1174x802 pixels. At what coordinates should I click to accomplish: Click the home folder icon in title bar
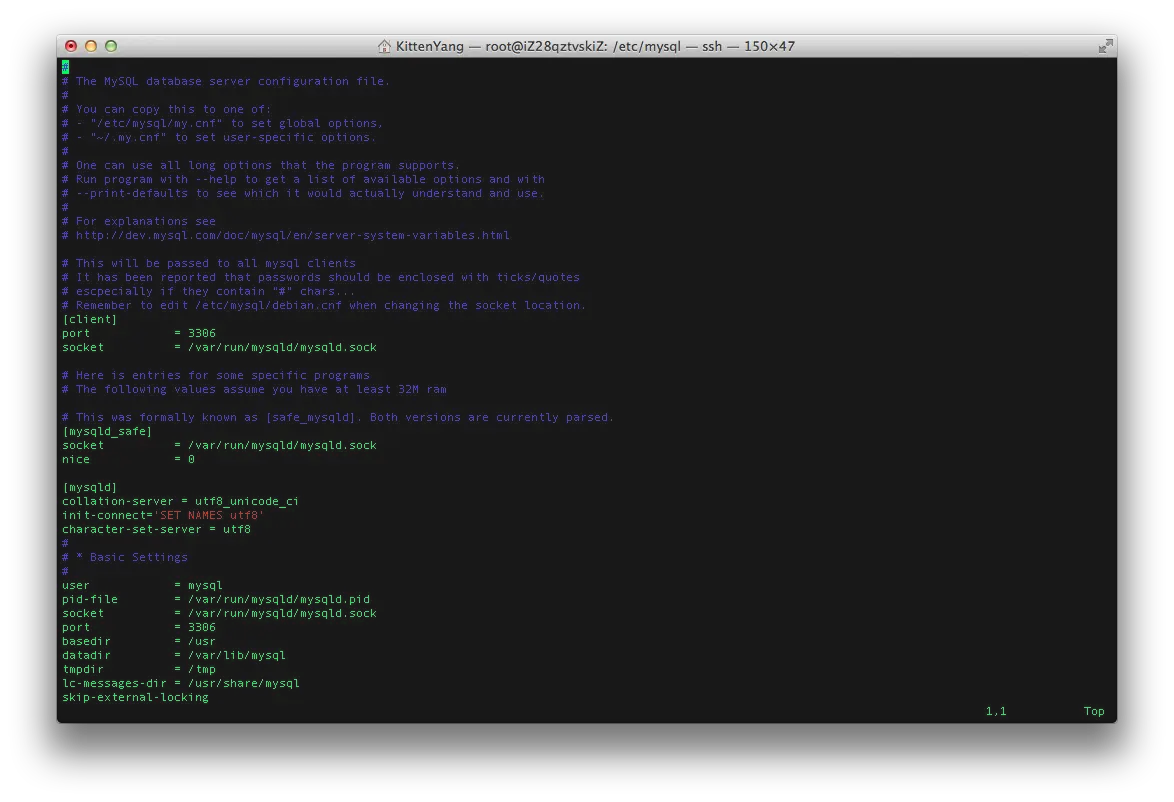tap(384, 46)
